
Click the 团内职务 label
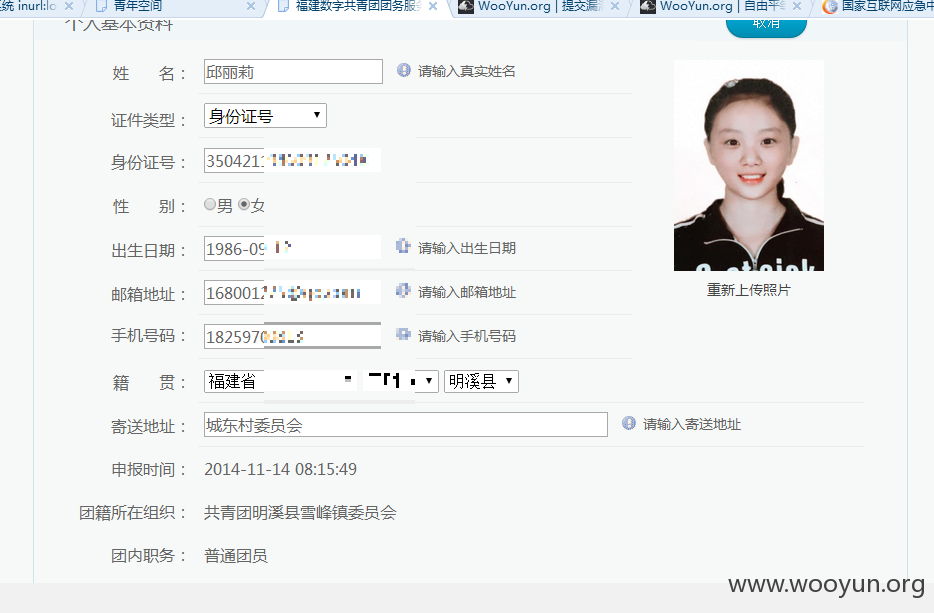click(x=149, y=556)
